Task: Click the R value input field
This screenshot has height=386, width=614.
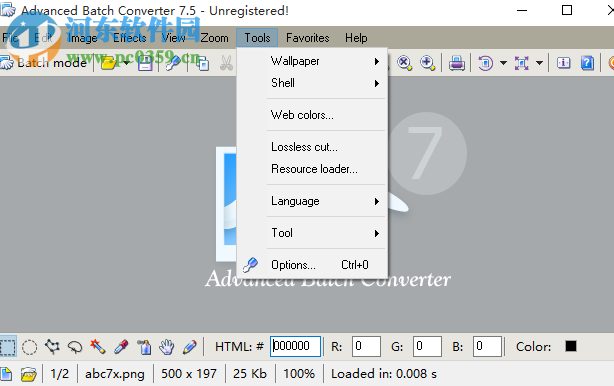Action: (366, 346)
